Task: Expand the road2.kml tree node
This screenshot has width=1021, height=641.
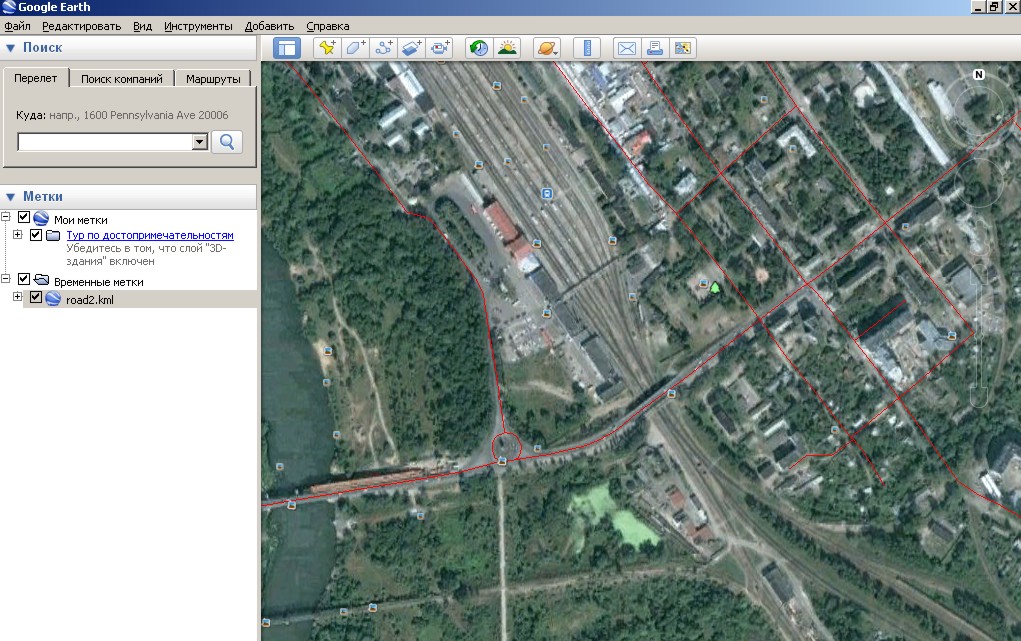Action: point(17,297)
